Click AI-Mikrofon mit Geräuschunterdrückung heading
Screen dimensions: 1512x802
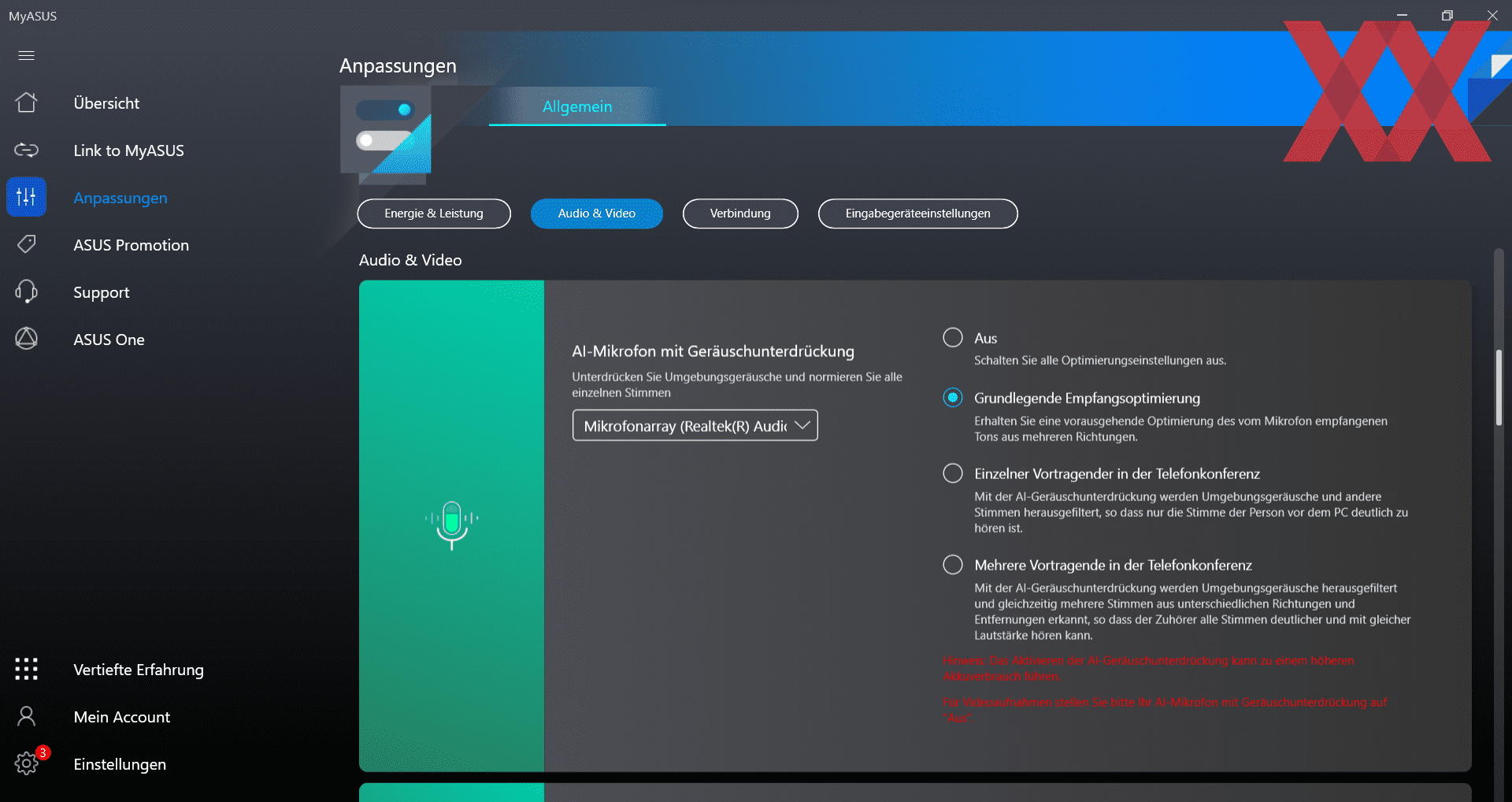[x=713, y=351]
